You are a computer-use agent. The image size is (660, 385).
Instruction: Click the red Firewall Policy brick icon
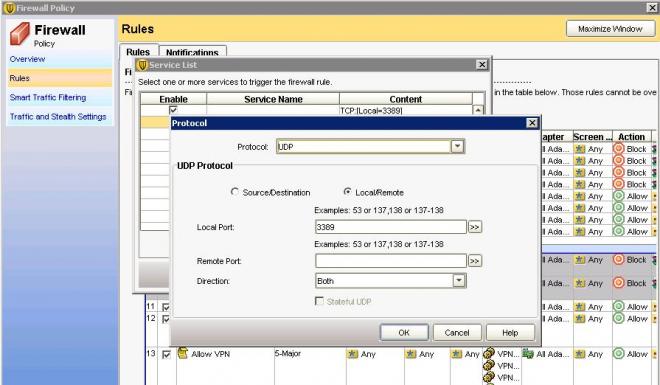20,34
